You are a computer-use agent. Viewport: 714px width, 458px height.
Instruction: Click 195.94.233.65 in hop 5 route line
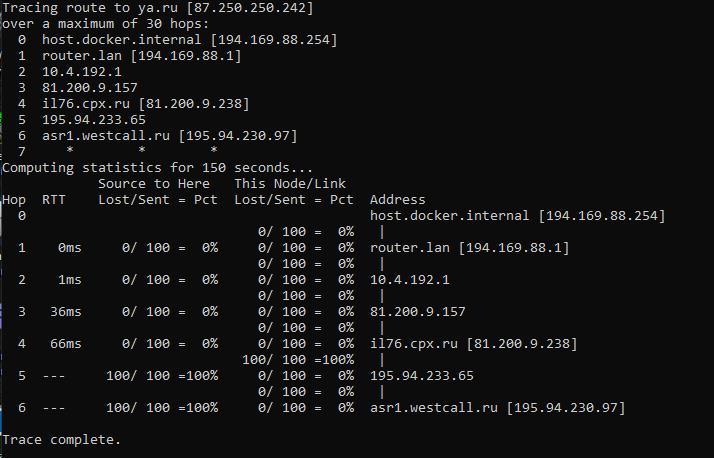(94, 120)
